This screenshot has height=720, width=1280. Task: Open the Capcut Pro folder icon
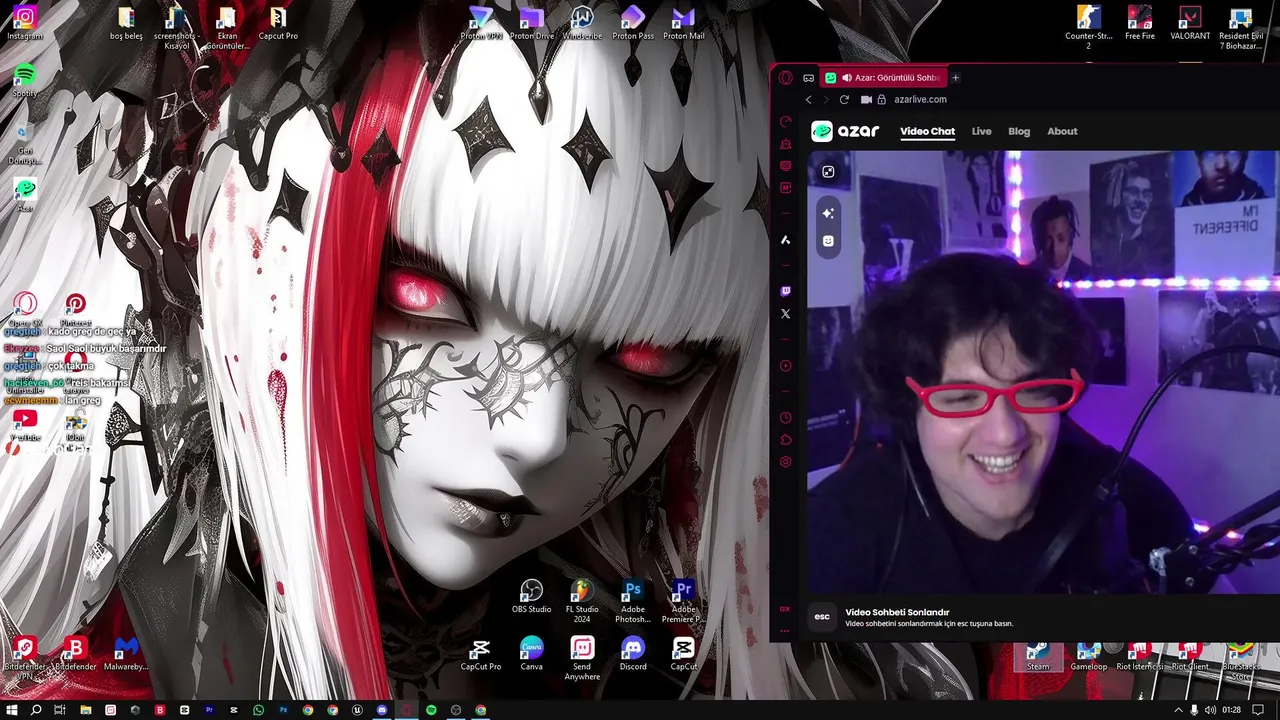pyautogui.click(x=278, y=23)
